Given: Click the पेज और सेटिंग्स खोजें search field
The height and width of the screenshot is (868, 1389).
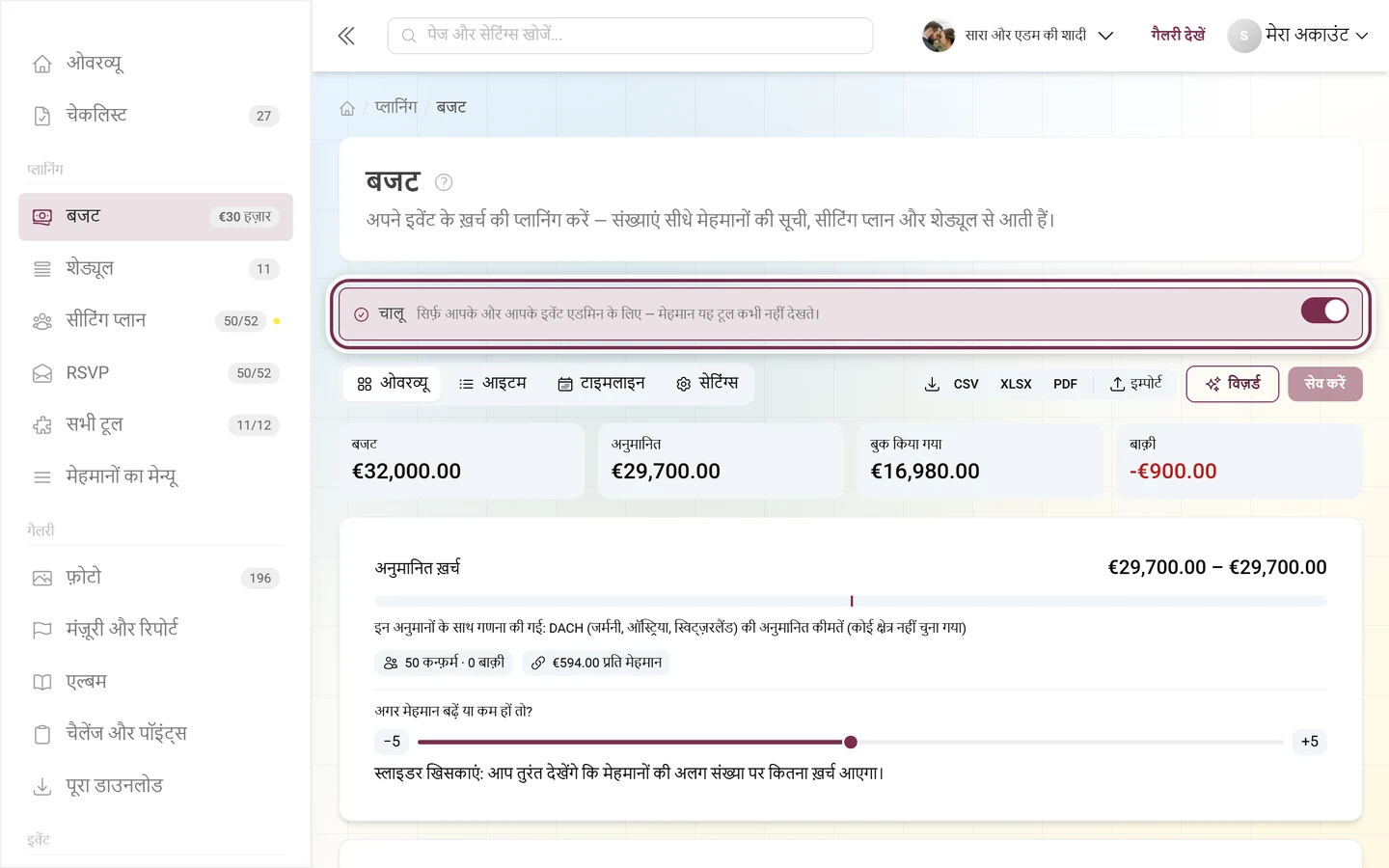Looking at the screenshot, I should tap(631, 36).
